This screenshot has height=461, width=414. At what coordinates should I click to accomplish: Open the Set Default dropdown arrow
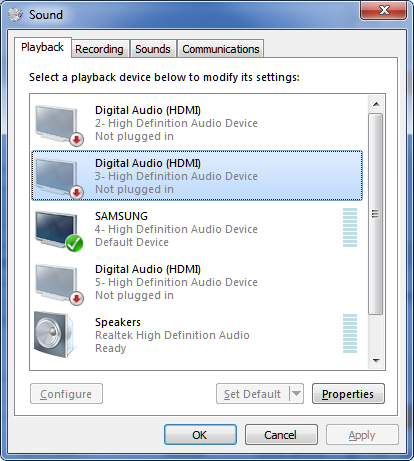tap(296, 394)
